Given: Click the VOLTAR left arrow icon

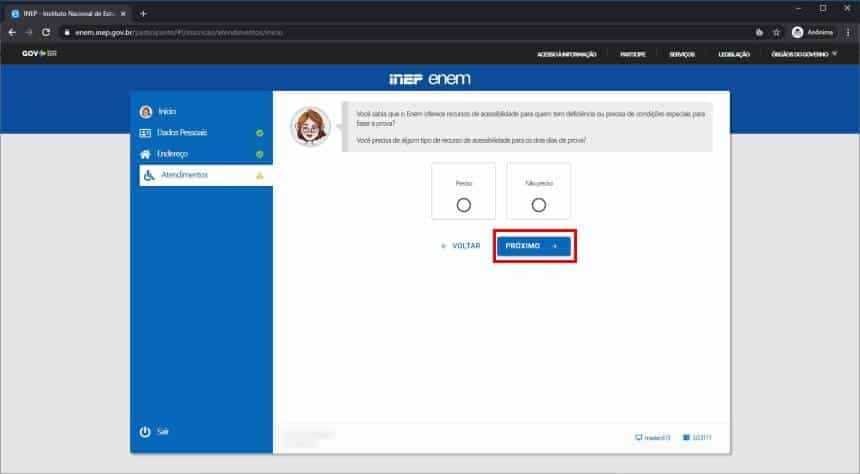Looking at the screenshot, I should (443, 246).
